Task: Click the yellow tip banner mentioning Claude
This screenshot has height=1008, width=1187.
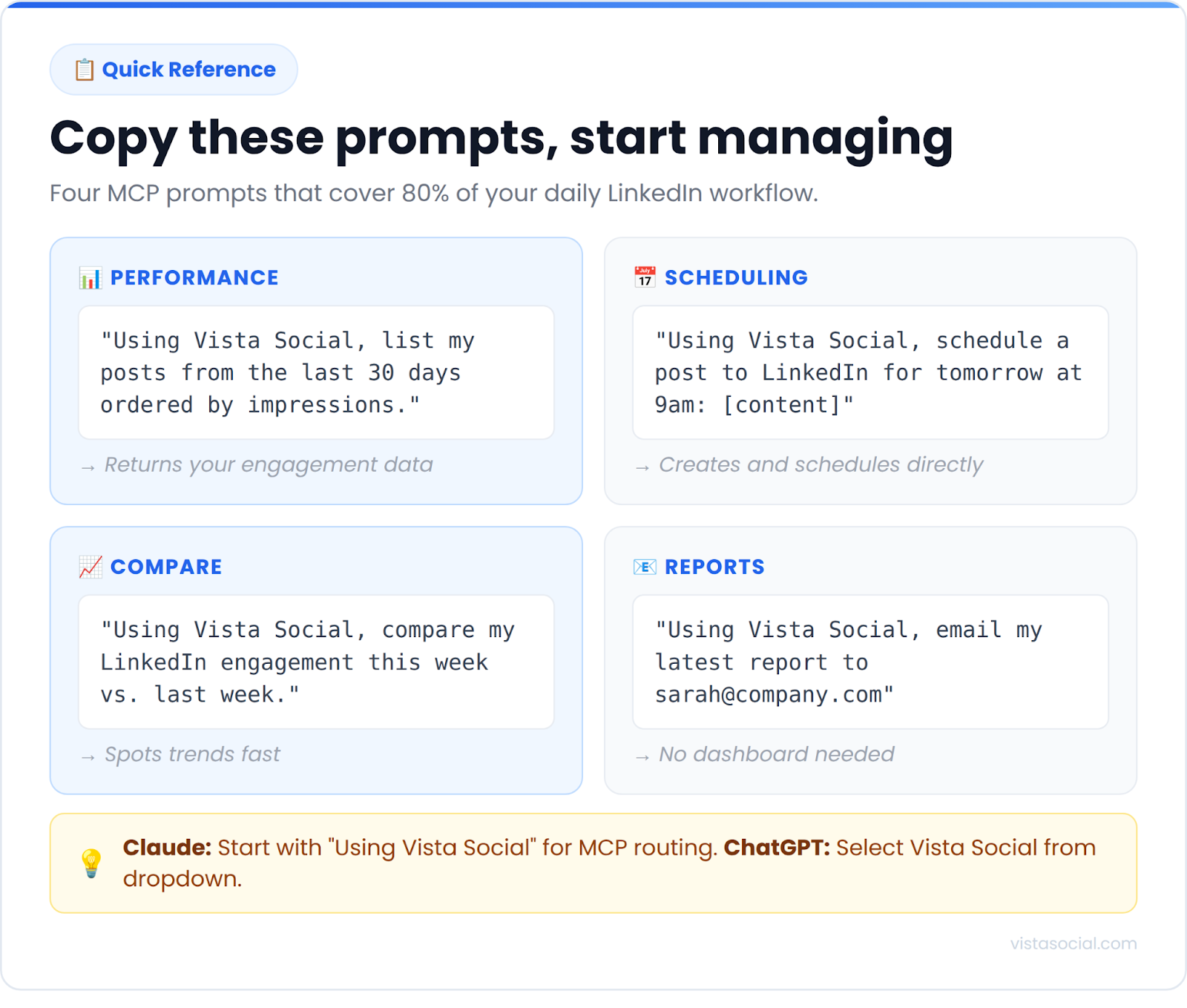Action: pos(593,863)
